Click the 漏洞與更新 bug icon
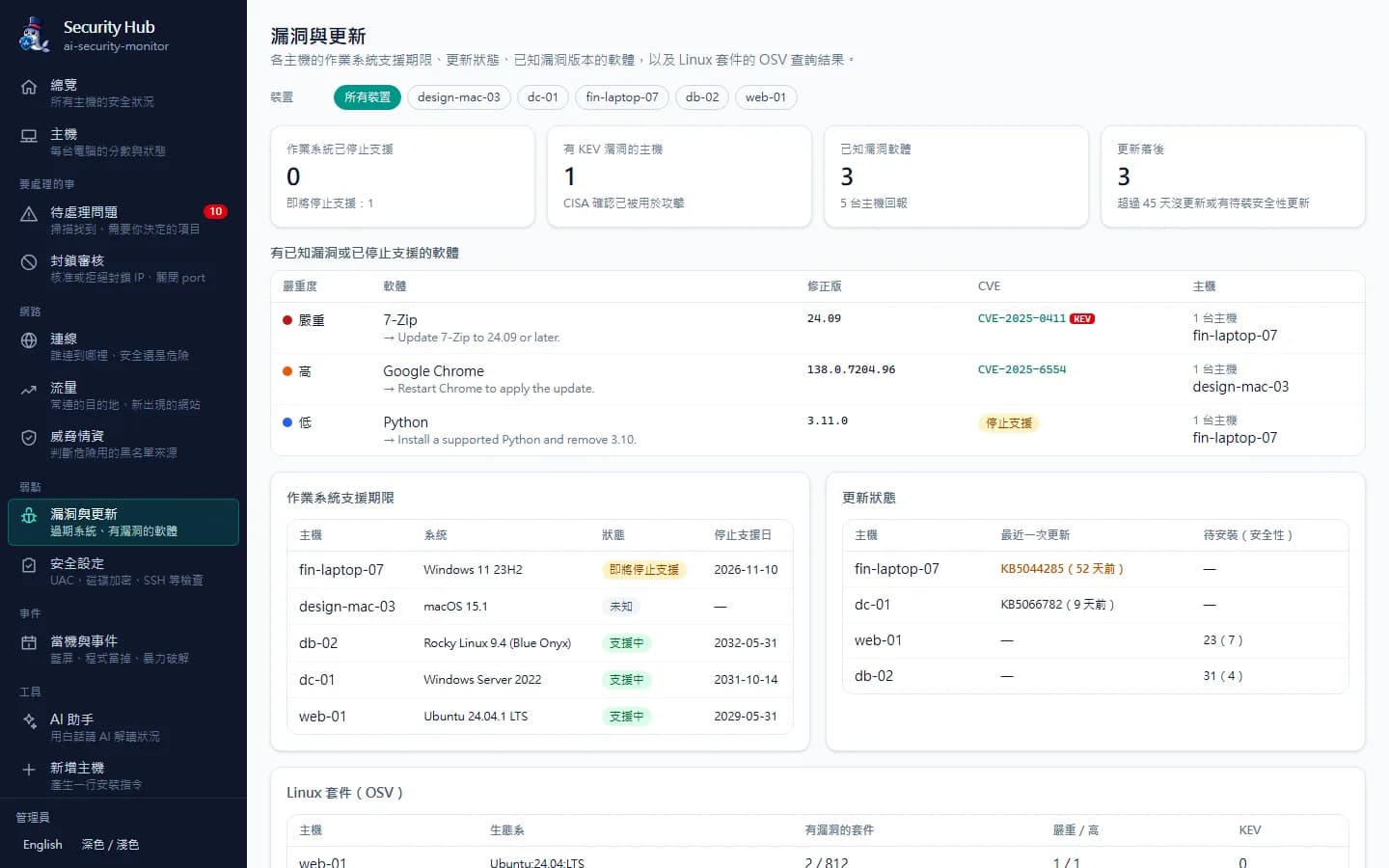The image size is (1389, 868). [x=29, y=516]
